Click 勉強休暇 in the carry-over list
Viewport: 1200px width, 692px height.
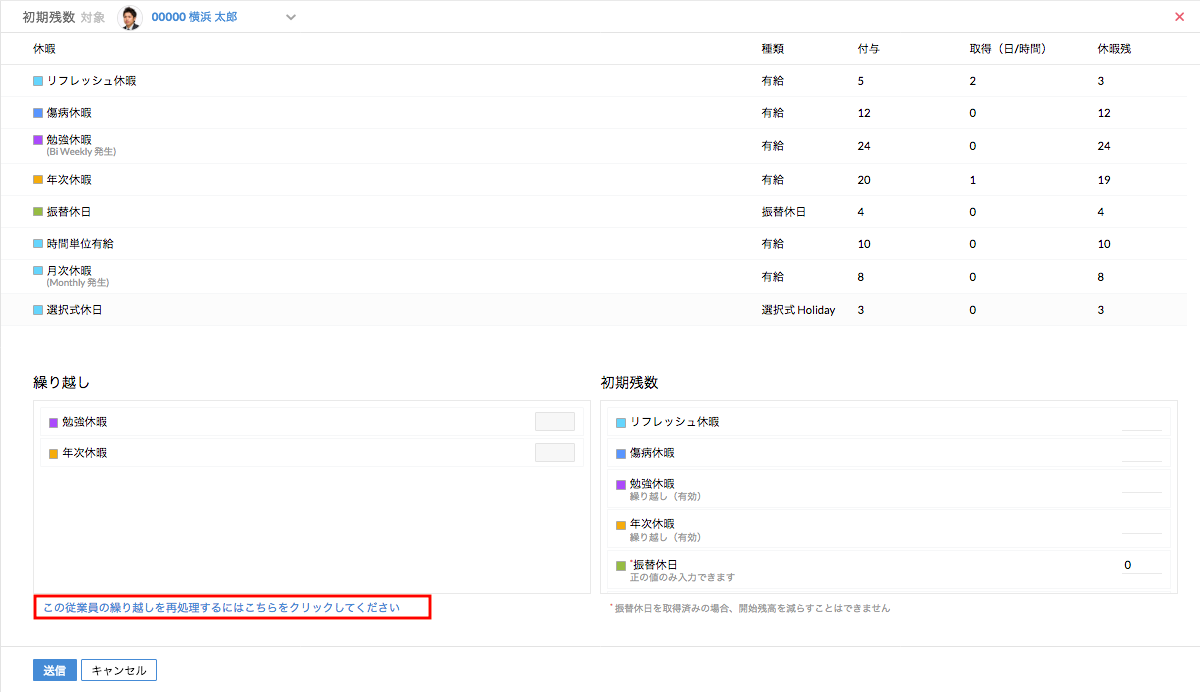point(84,422)
